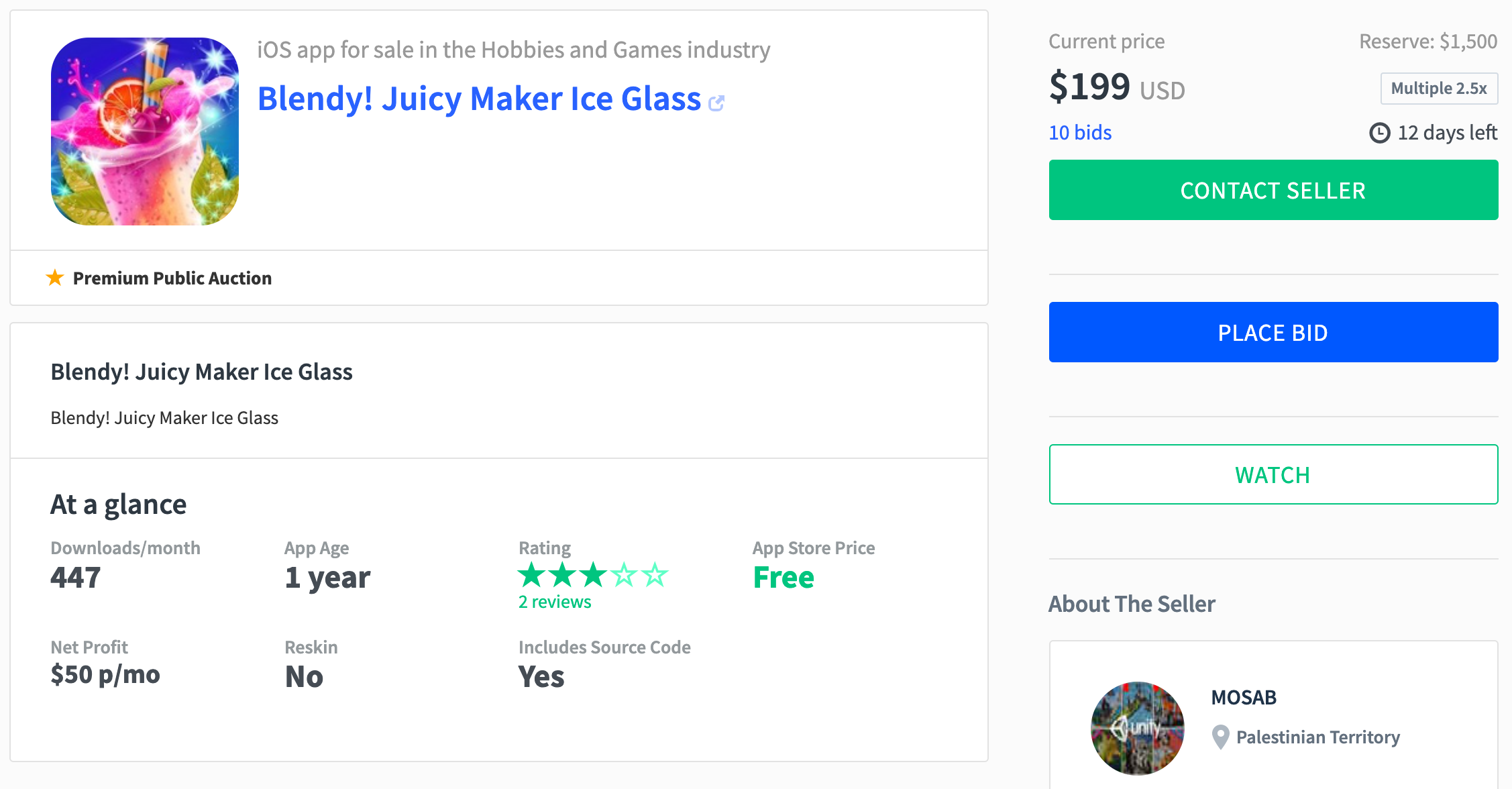Click the location pin icon
Image resolution: width=1512 pixels, height=789 pixels.
1220,737
